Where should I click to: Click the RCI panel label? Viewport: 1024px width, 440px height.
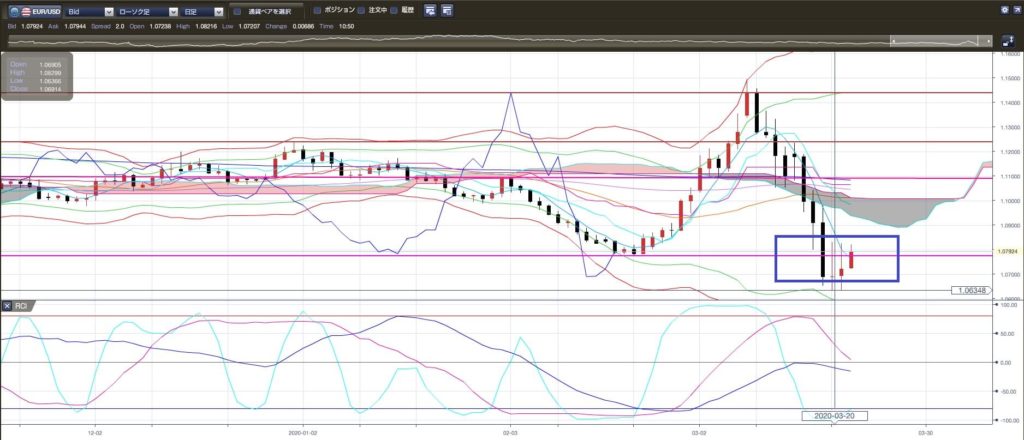[20, 306]
